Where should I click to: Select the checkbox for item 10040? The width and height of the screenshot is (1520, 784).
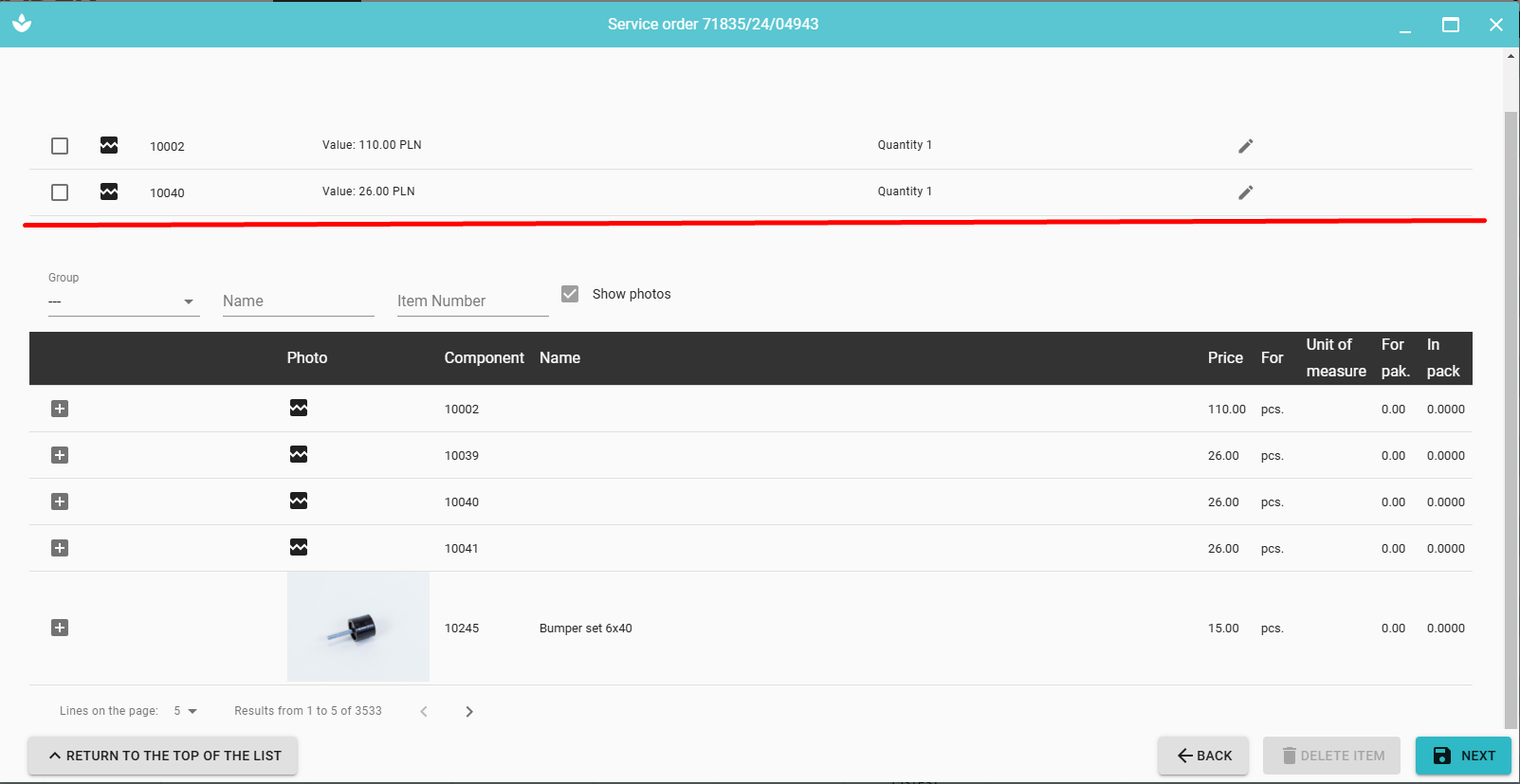pos(60,192)
